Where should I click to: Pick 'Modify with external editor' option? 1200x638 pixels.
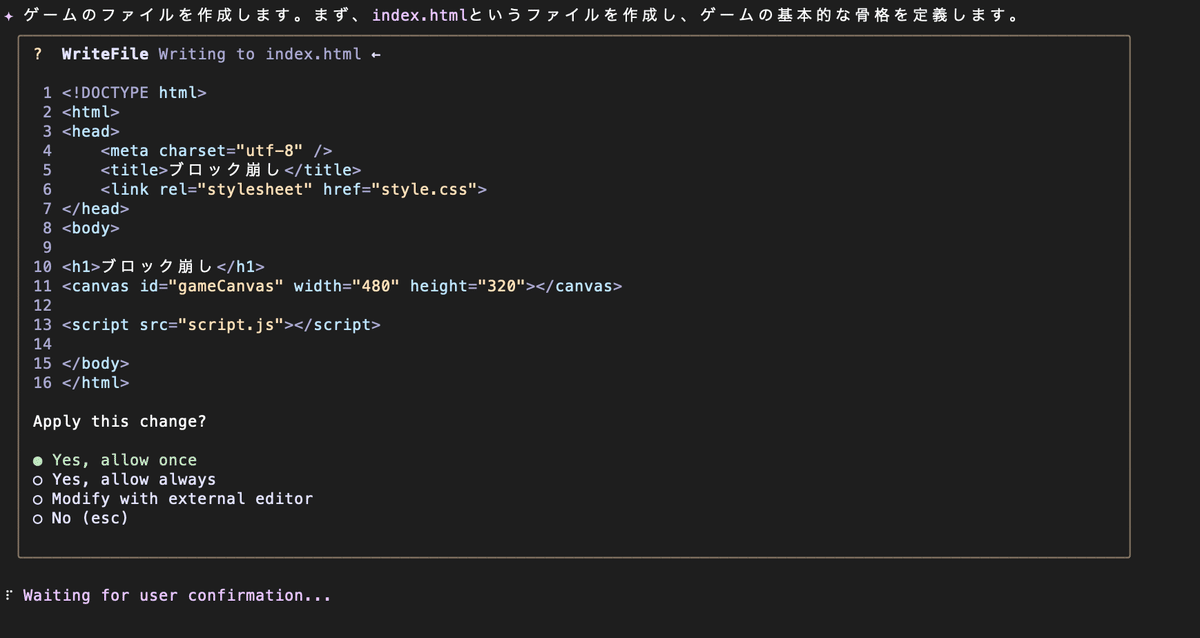[173, 498]
